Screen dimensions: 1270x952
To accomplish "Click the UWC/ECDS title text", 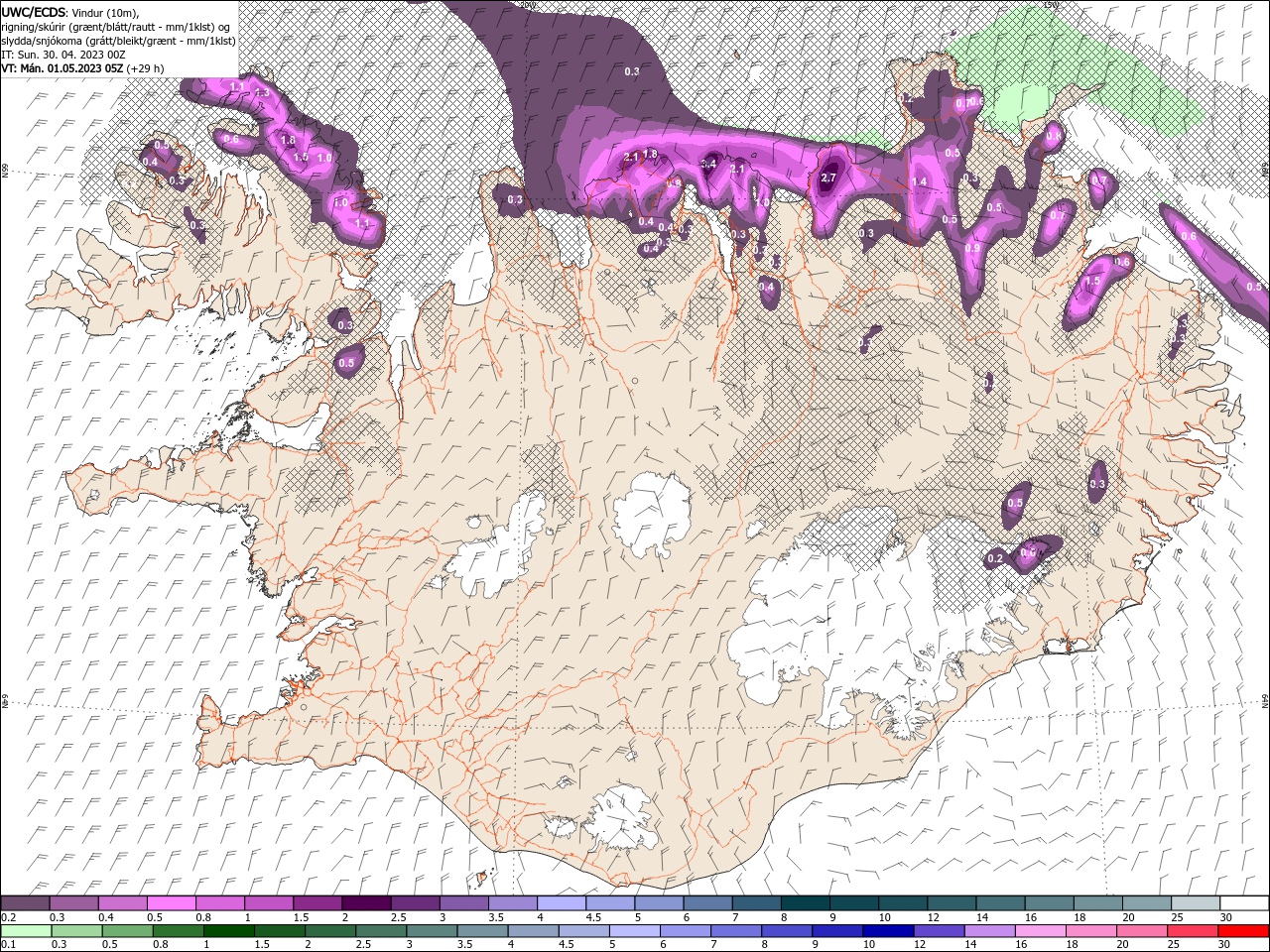I will (35, 12).
